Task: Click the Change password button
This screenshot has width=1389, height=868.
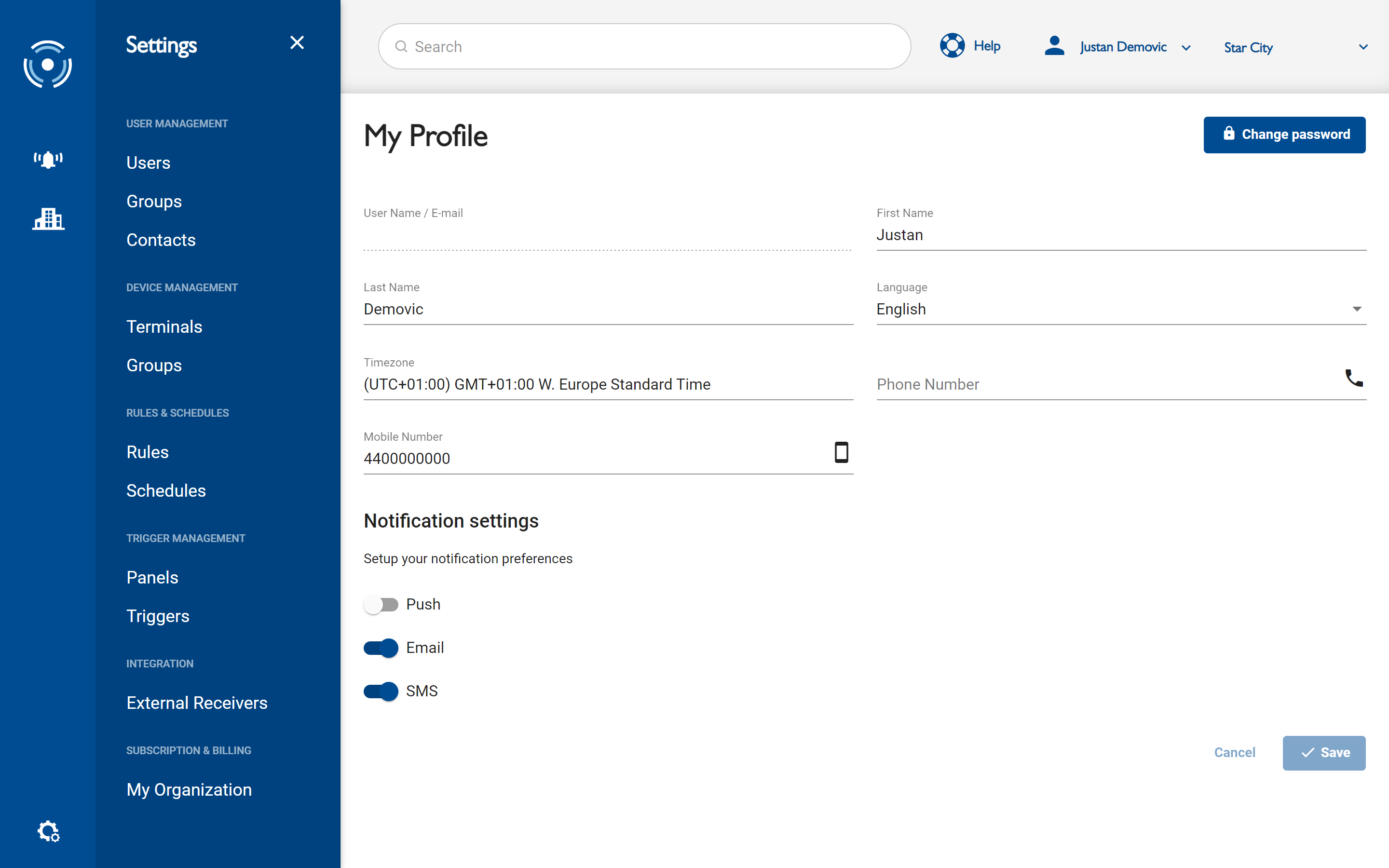Action: click(1284, 135)
